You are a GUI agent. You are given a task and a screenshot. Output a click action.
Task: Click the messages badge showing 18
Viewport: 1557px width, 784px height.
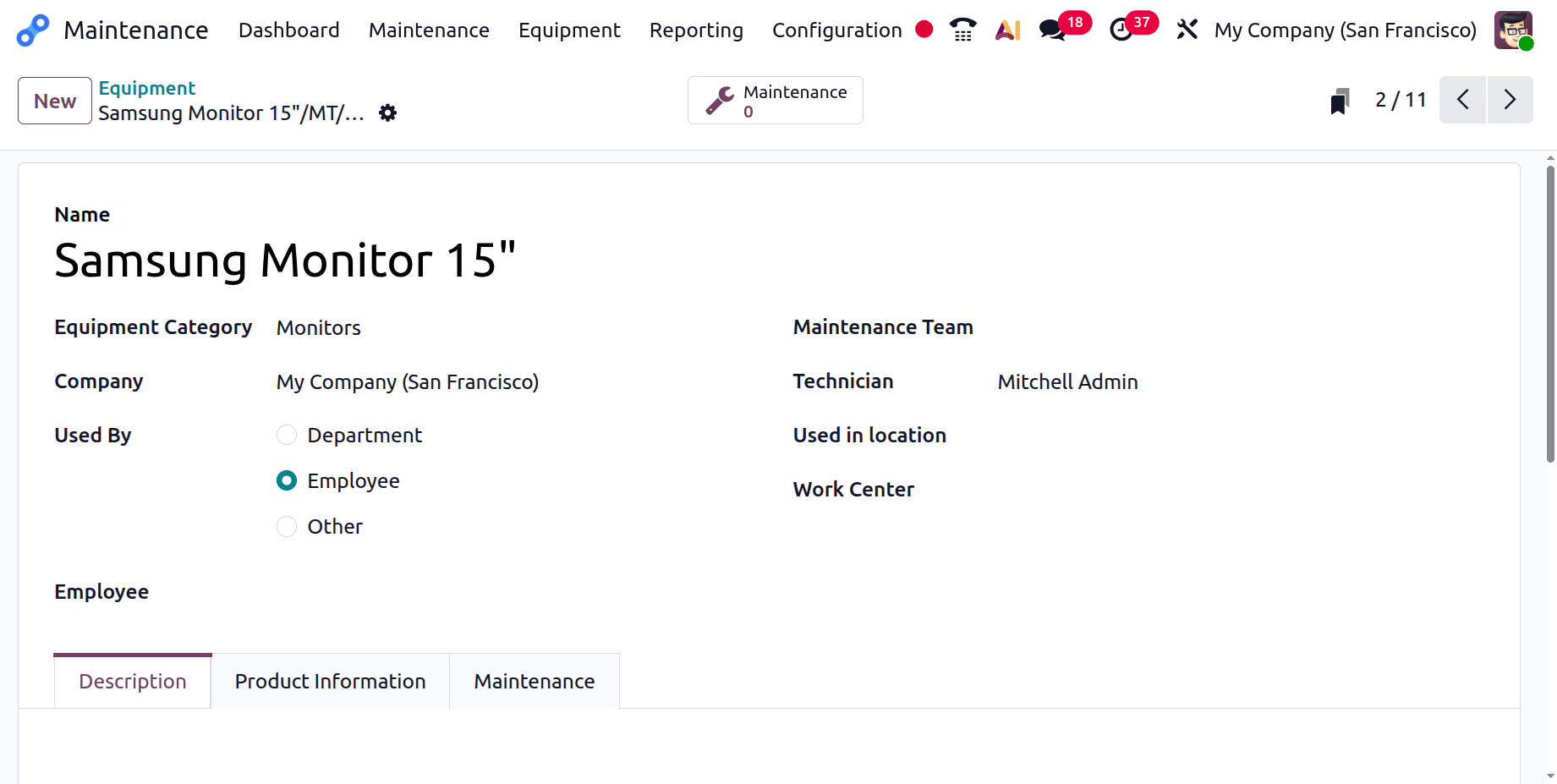pyautogui.click(x=1075, y=22)
